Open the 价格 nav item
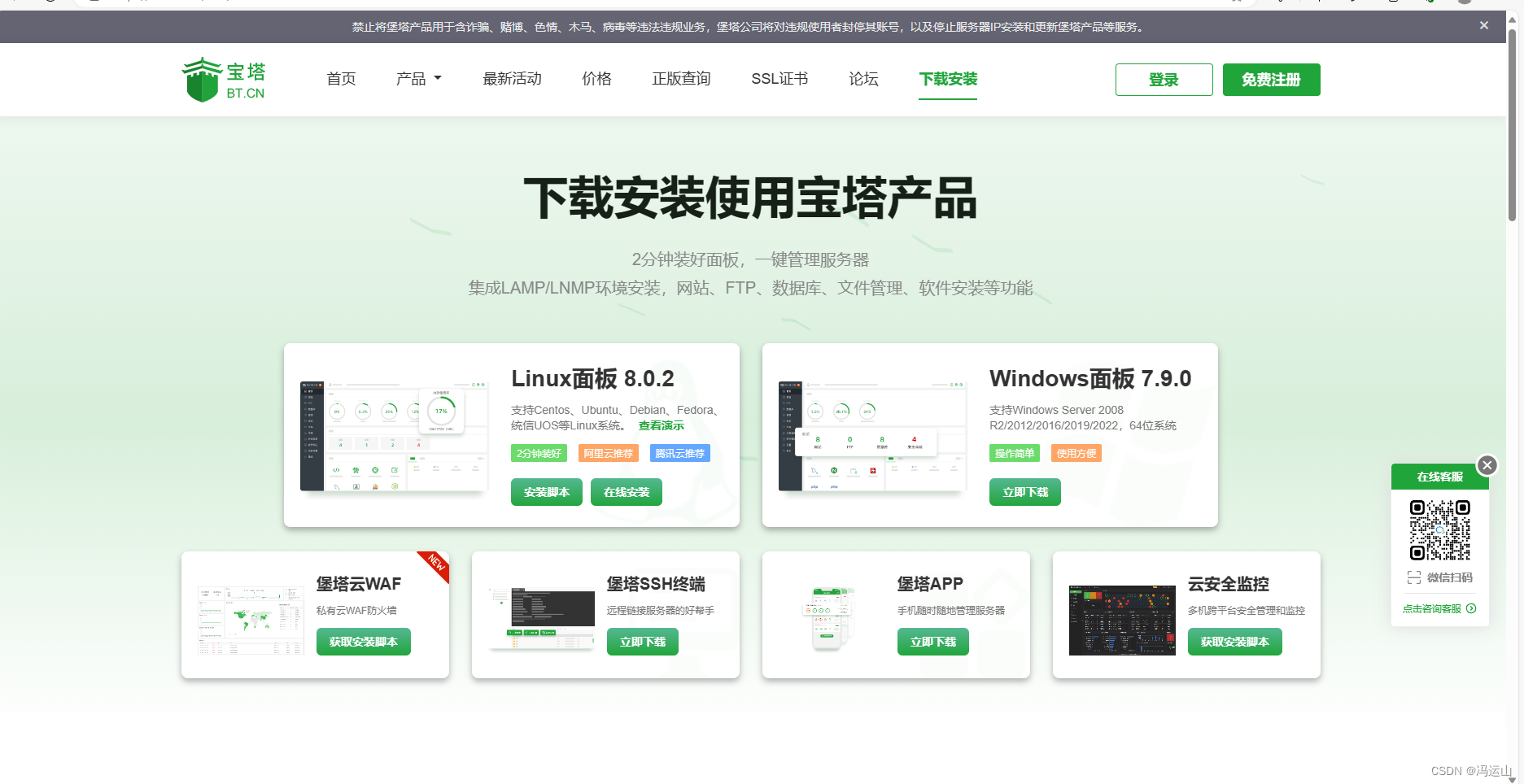Viewport: 1524px width, 784px height. tap(596, 79)
